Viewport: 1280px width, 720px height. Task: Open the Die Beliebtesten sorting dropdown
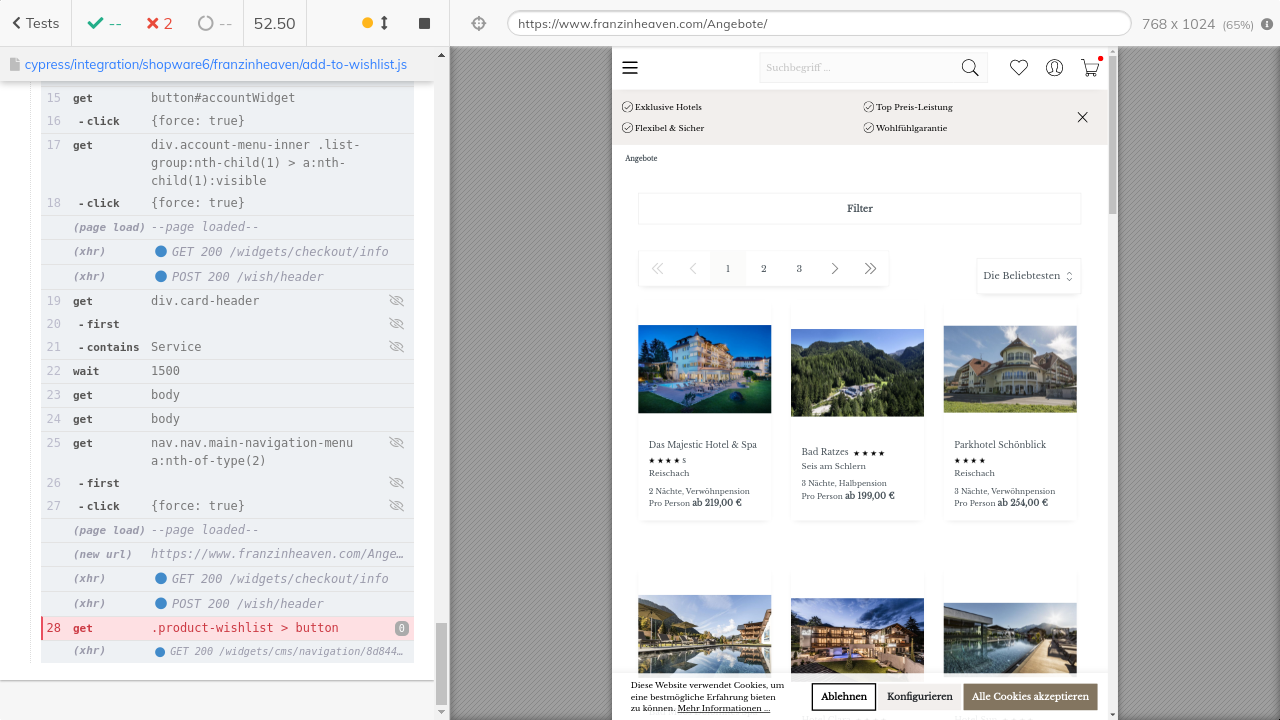[1028, 276]
